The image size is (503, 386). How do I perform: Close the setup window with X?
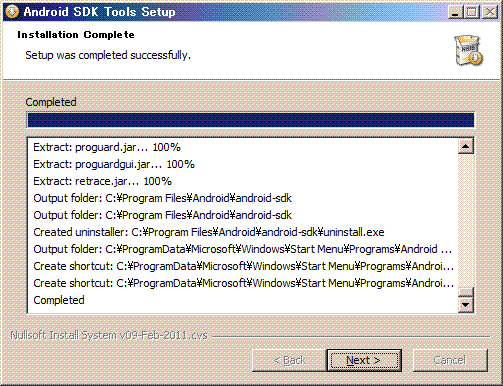(x=490, y=12)
